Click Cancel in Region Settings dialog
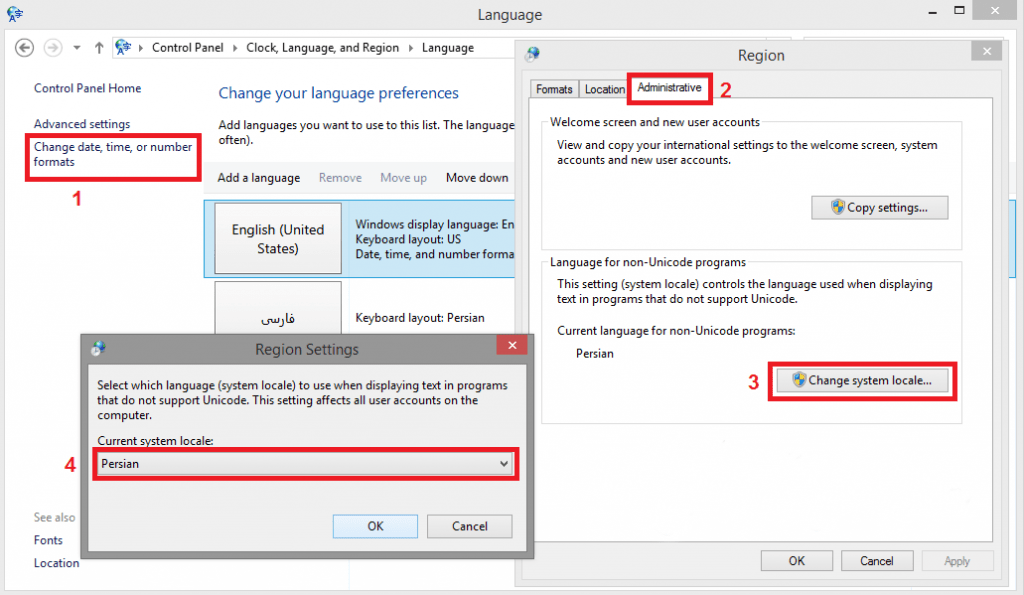1024x595 pixels. pos(470,526)
